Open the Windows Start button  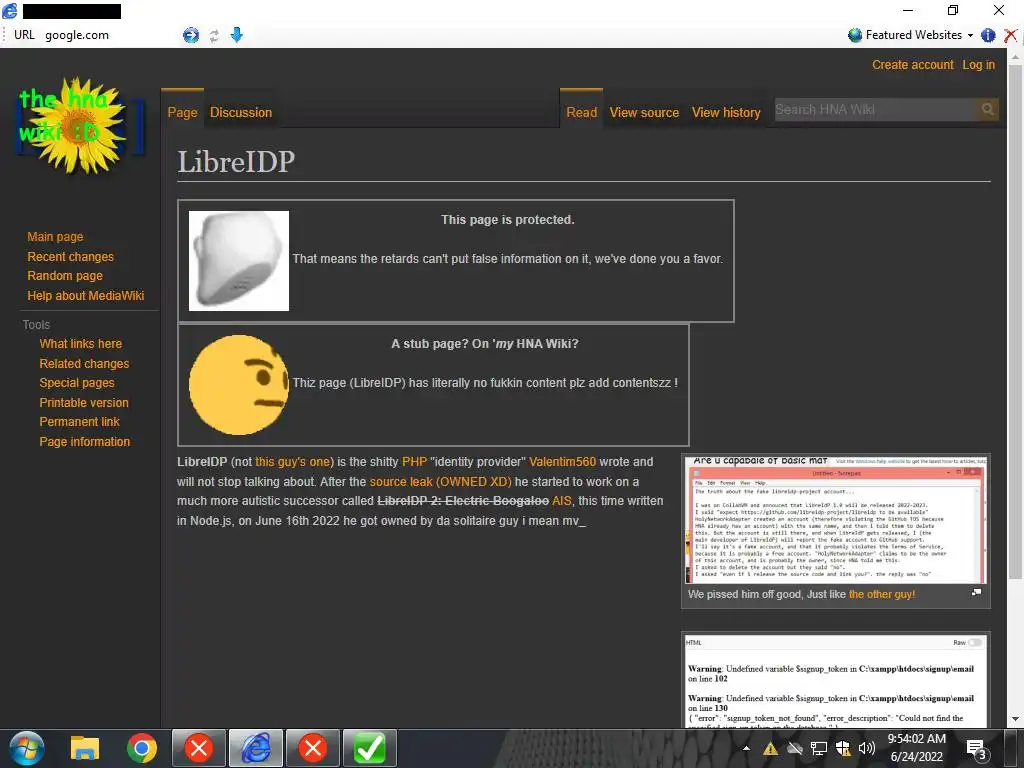tap(27, 748)
